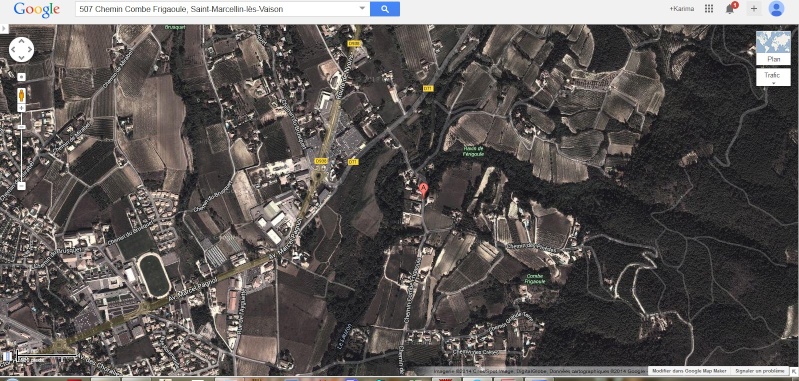
Task: Open the +Karima profile link
Action: 682,9
